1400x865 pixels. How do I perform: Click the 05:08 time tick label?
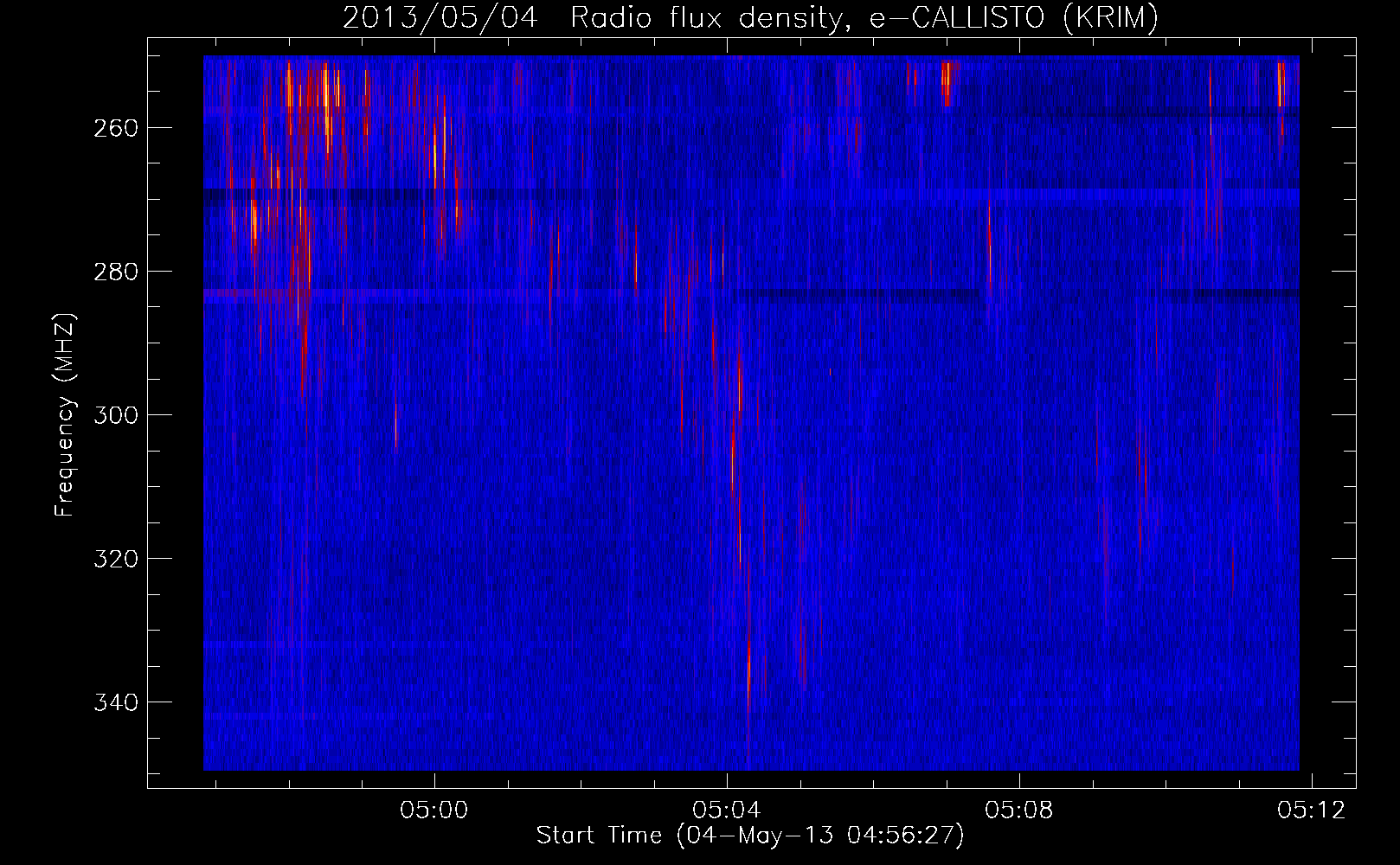click(x=1019, y=810)
